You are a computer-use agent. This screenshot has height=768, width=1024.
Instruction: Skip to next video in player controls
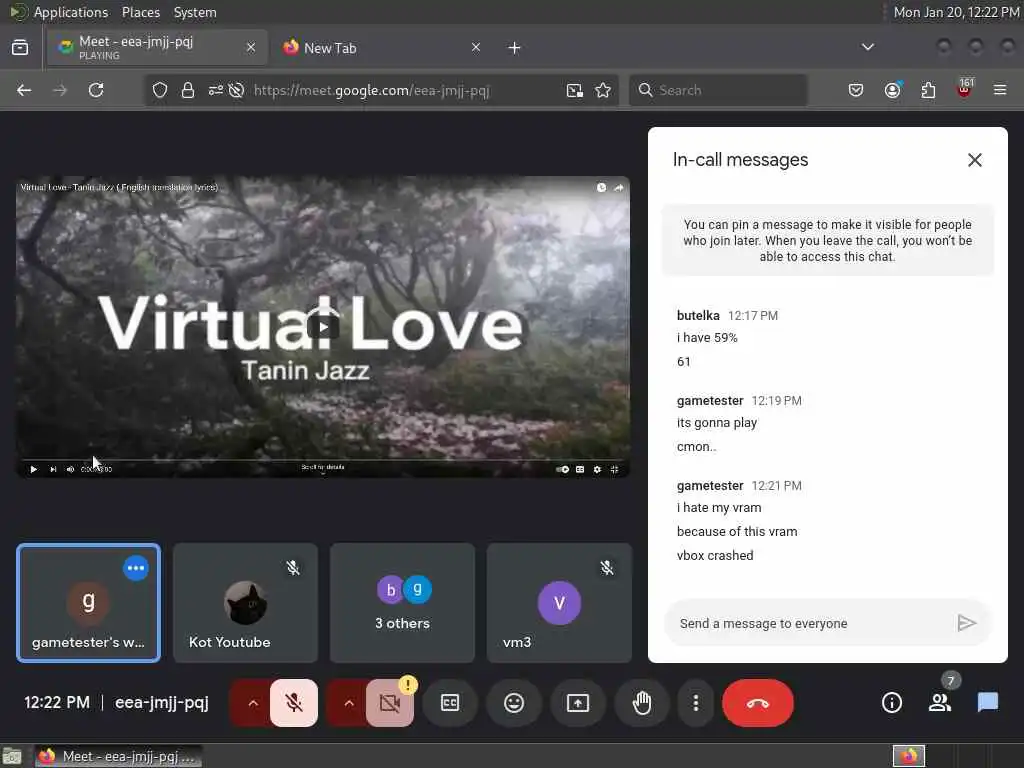(x=53, y=469)
